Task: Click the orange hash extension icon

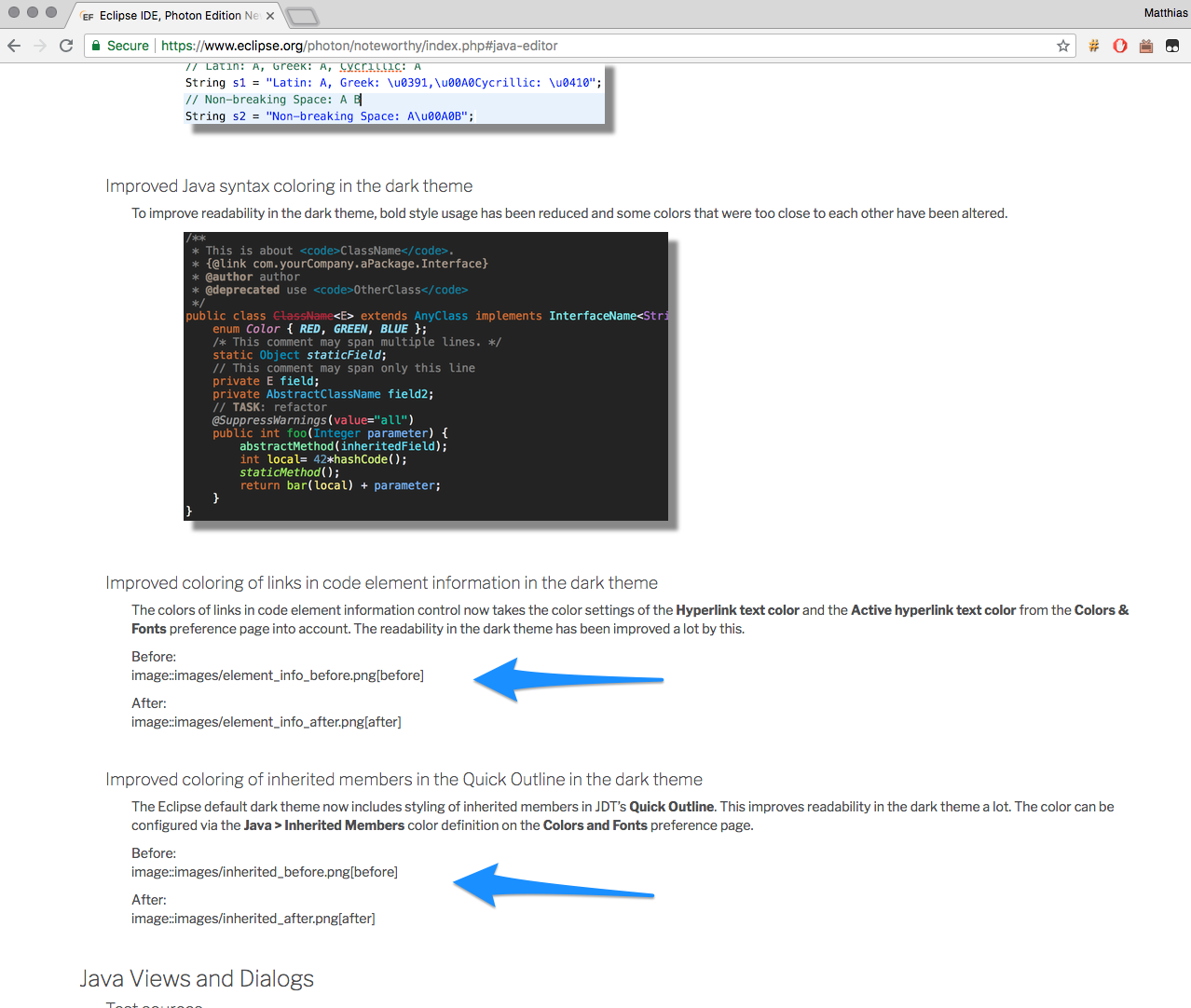Action: click(x=1094, y=46)
